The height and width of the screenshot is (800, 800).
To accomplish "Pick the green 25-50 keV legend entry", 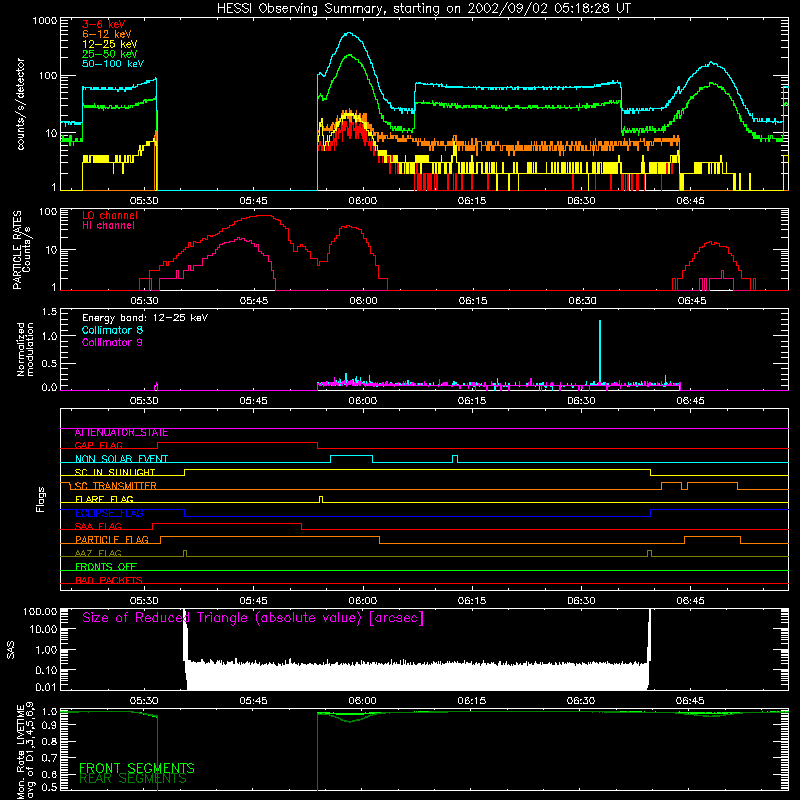I will 110,54.
